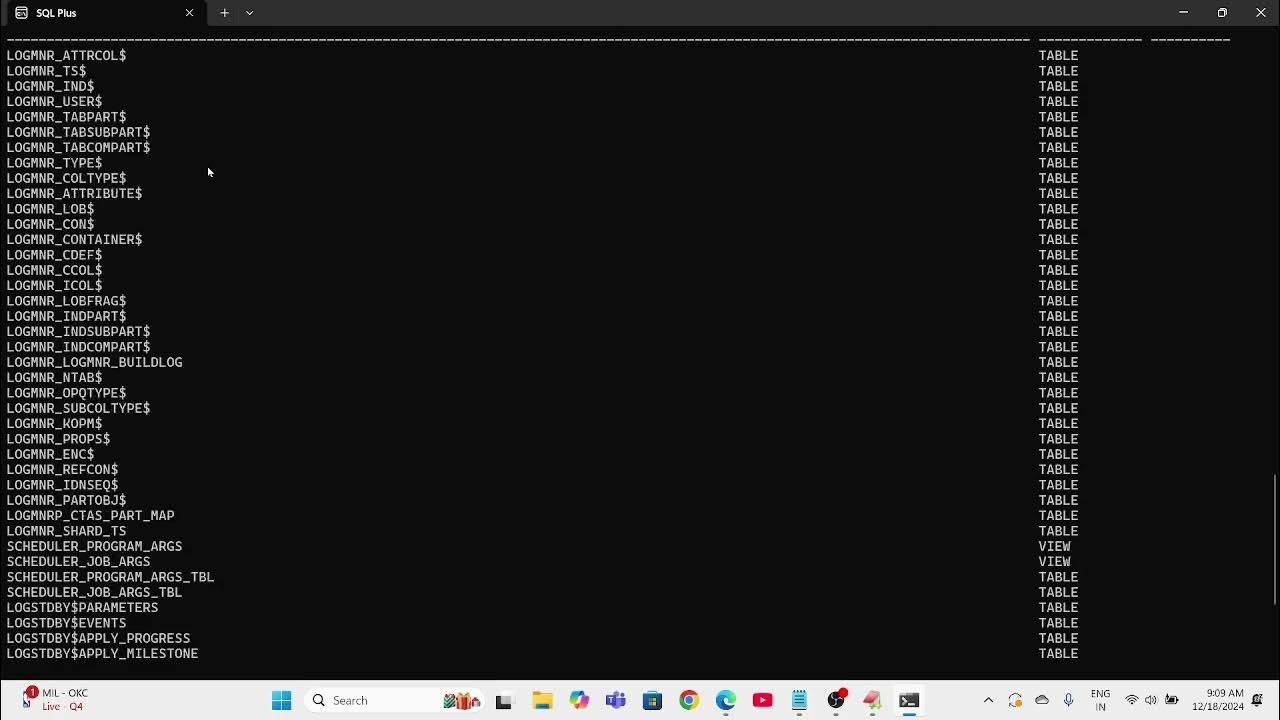Click LOGMNR_ATTRCOL$ row text
Screen dimensions: 1280x720
66,56
